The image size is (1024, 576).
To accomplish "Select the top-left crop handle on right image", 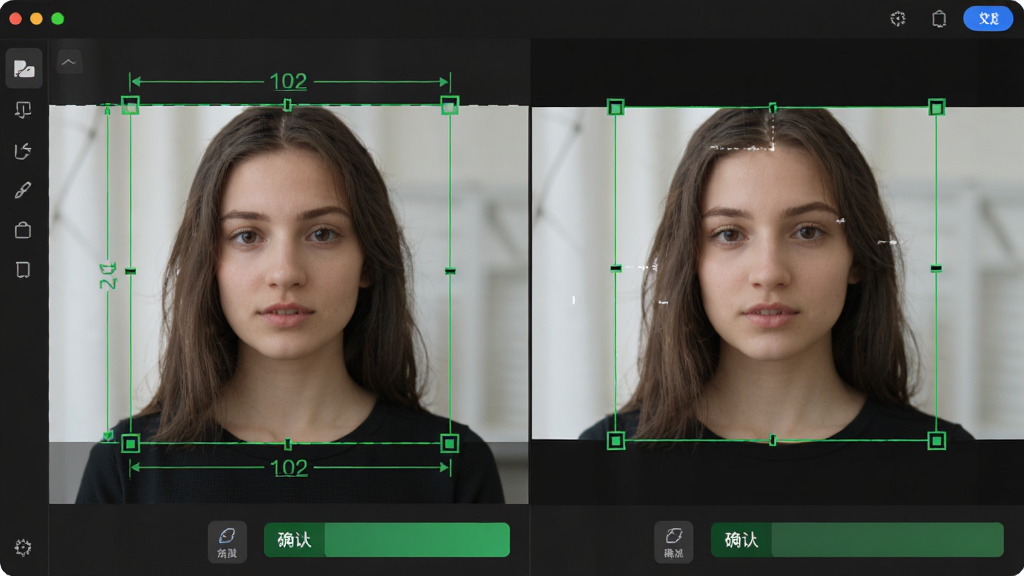I will 615,107.
